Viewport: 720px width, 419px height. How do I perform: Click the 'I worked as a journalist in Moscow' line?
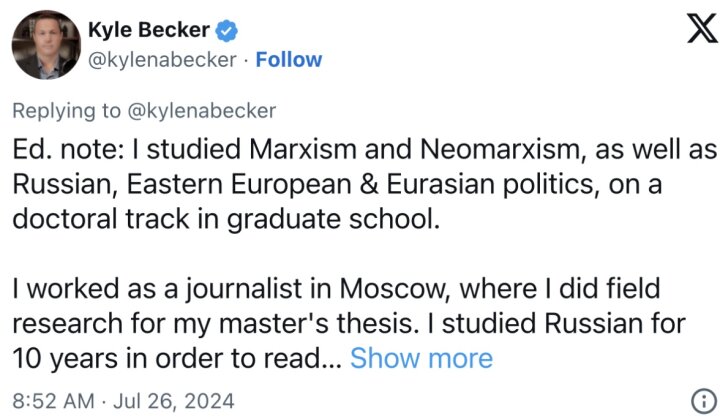[x=336, y=289]
